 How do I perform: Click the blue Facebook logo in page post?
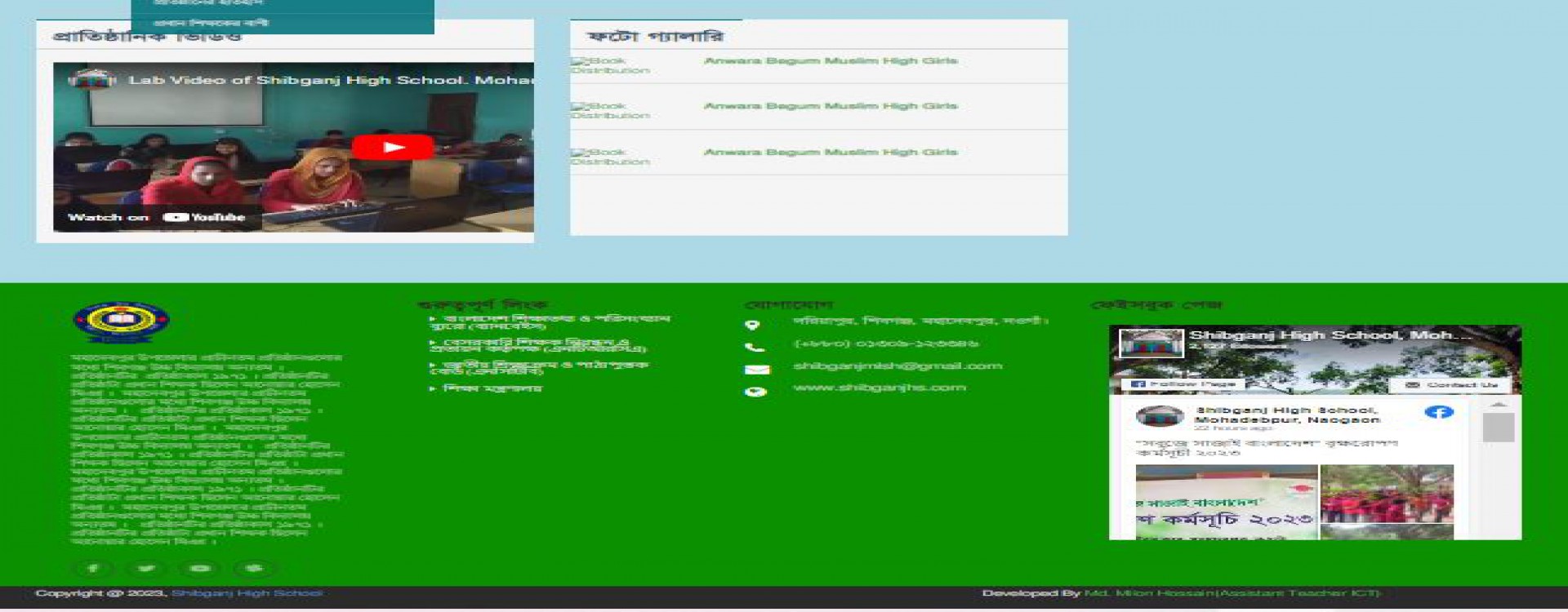[1438, 412]
